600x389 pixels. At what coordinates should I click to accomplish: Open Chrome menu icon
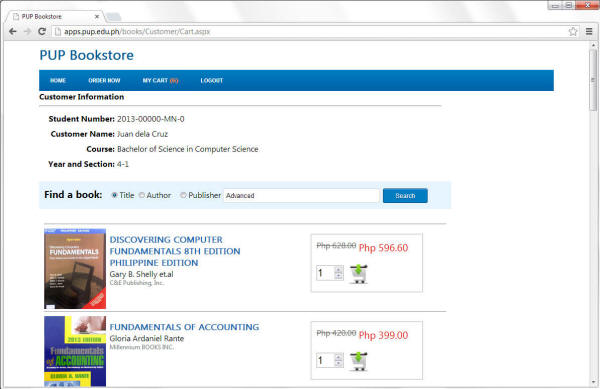(x=589, y=31)
